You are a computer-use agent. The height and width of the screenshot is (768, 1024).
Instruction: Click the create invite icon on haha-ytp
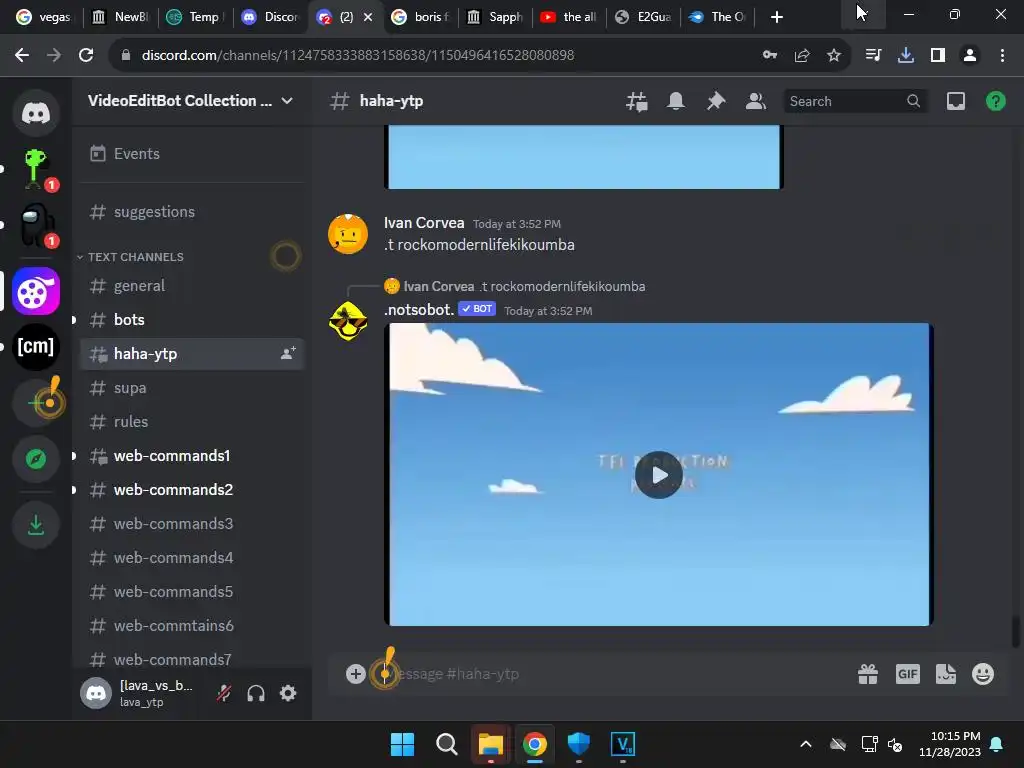tap(288, 353)
